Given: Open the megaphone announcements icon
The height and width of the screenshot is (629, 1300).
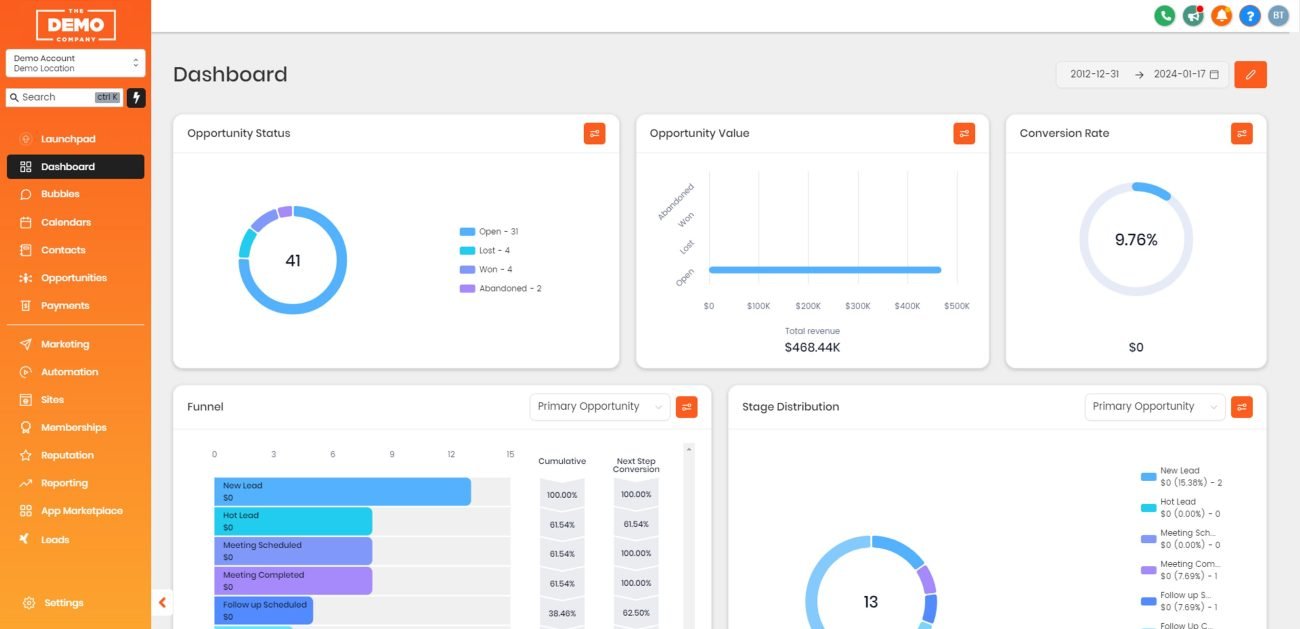Looking at the screenshot, I should (x=1193, y=15).
